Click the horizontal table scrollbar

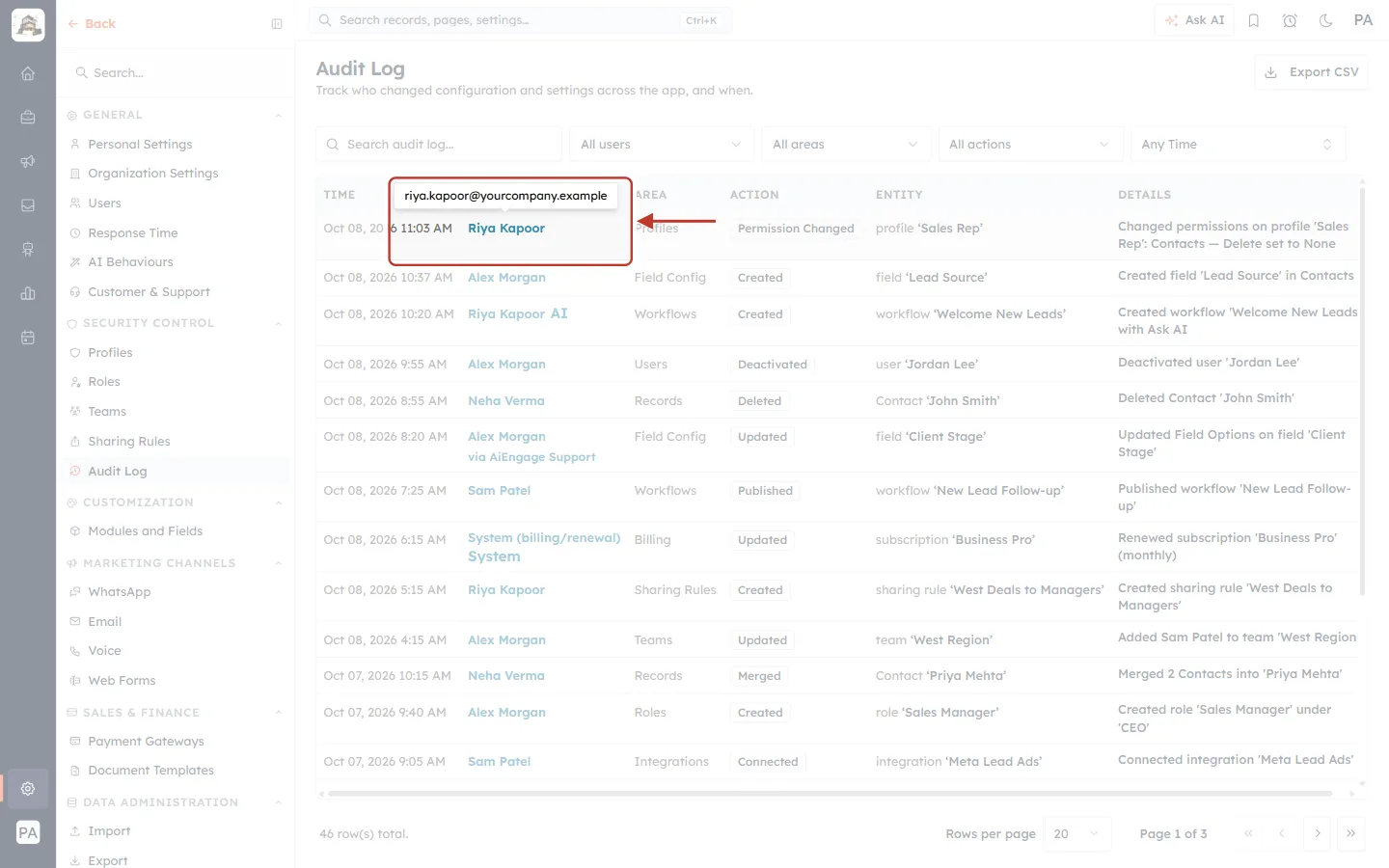(x=830, y=794)
